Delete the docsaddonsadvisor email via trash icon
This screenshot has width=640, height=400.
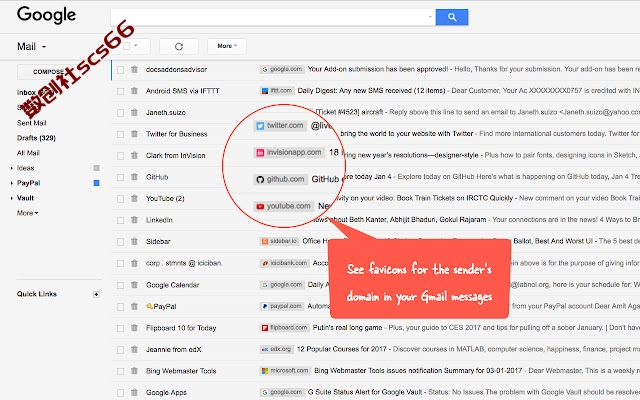[x=134, y=69]
